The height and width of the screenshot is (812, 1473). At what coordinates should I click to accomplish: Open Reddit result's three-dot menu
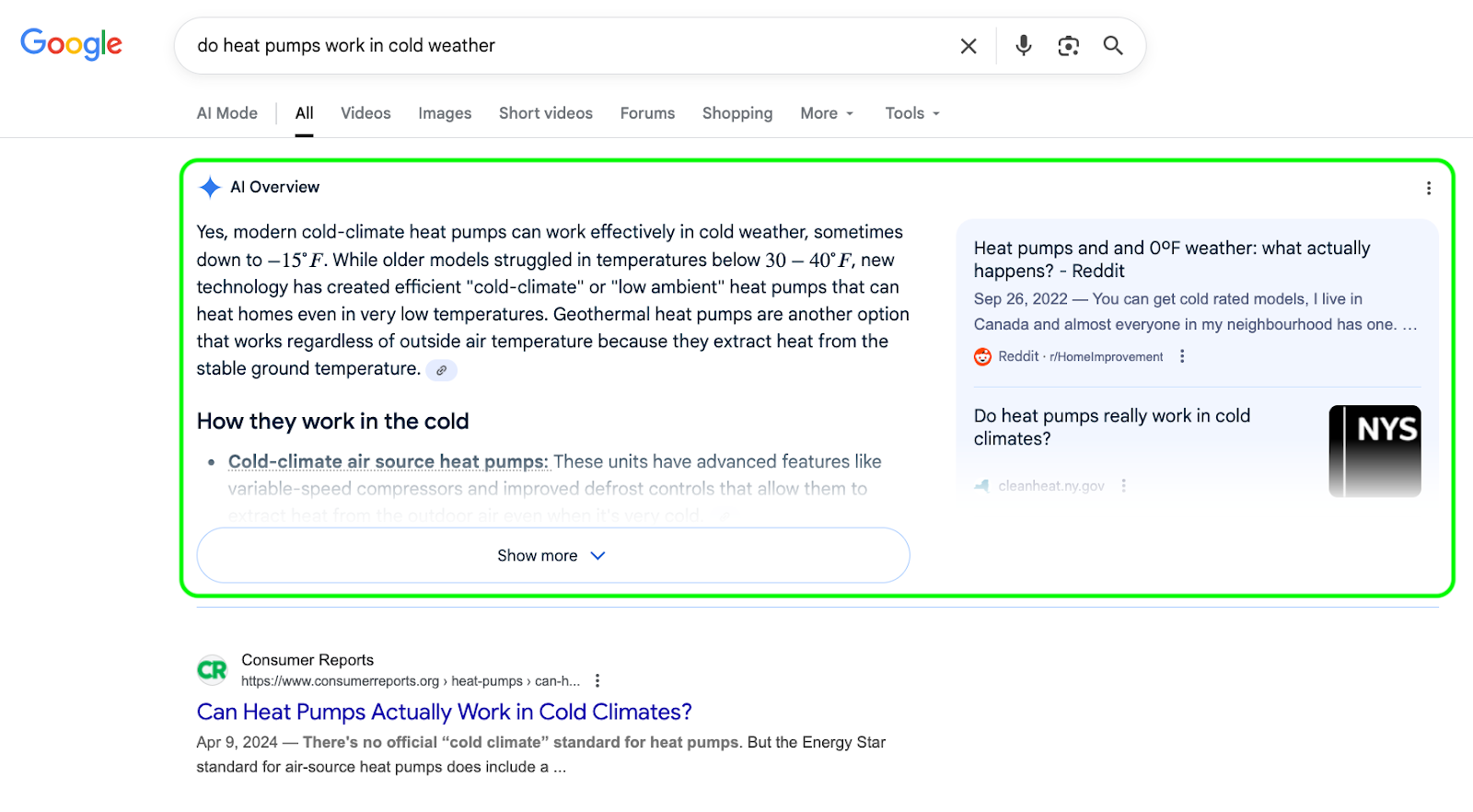[1182, 356]
